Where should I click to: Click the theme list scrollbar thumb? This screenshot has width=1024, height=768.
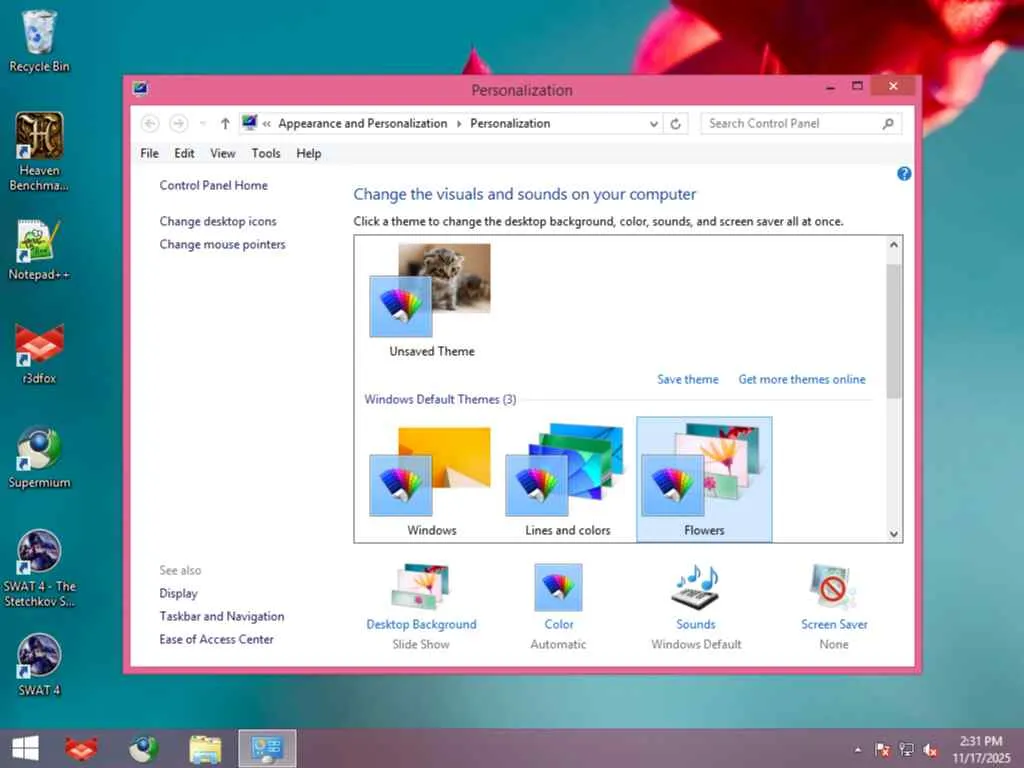click(894, 330)
